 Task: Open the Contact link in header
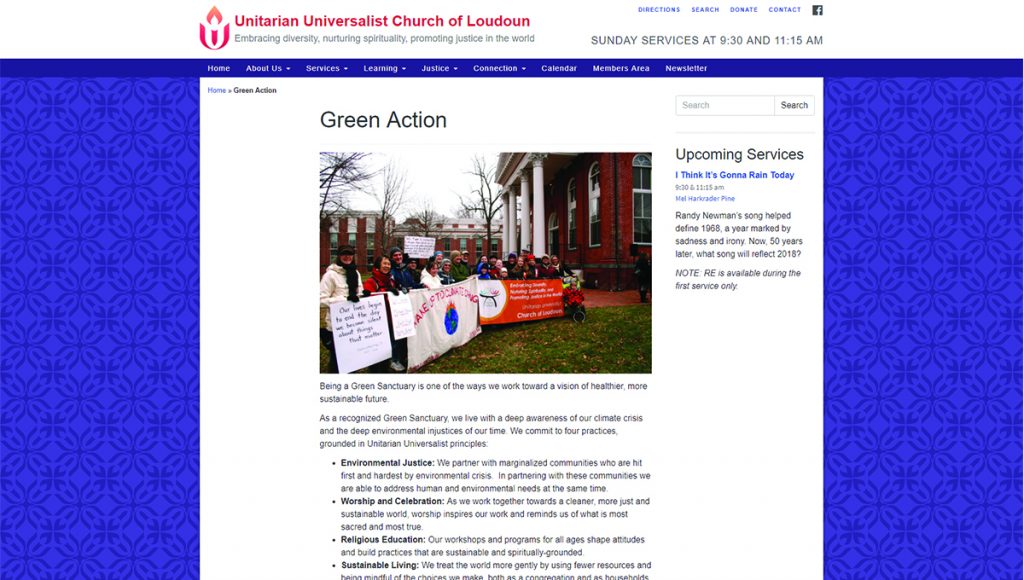click(x=785, y=10)
